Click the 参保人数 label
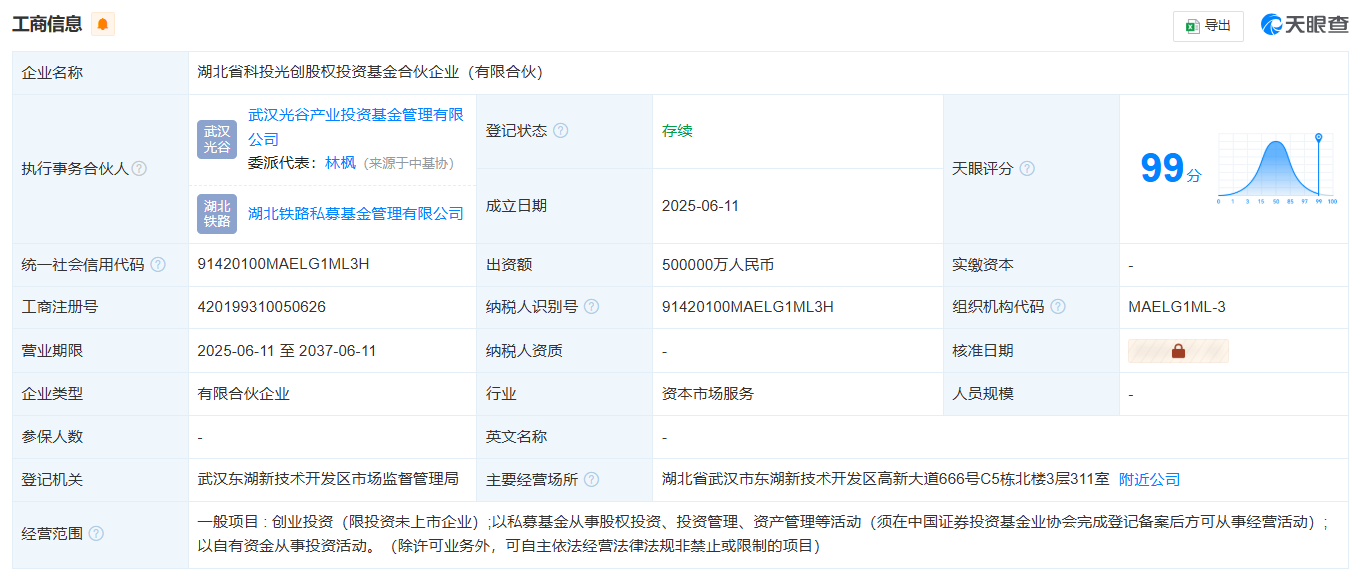 pos(52,437)
